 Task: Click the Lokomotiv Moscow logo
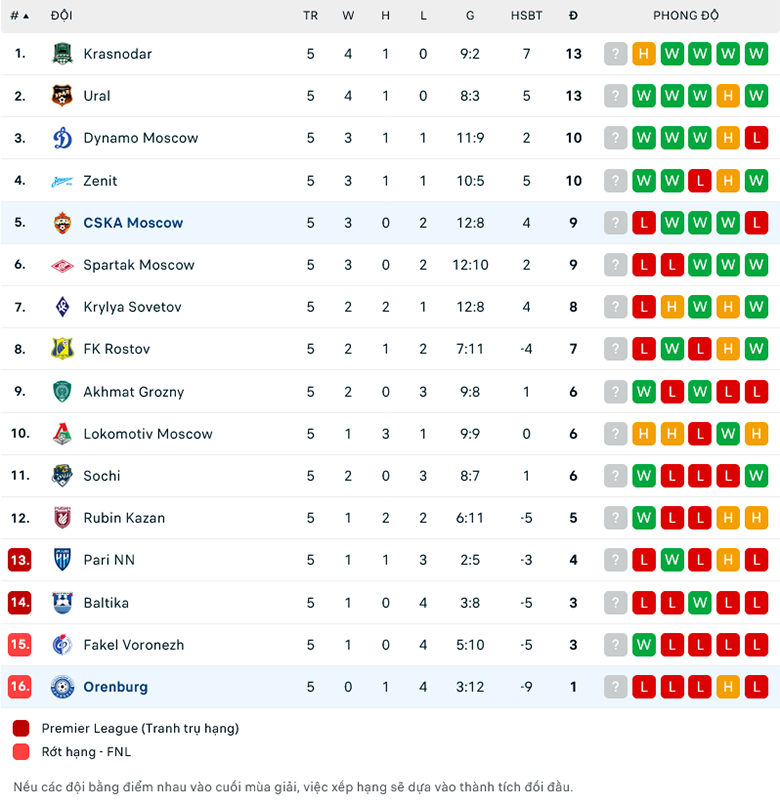(62, 434)
